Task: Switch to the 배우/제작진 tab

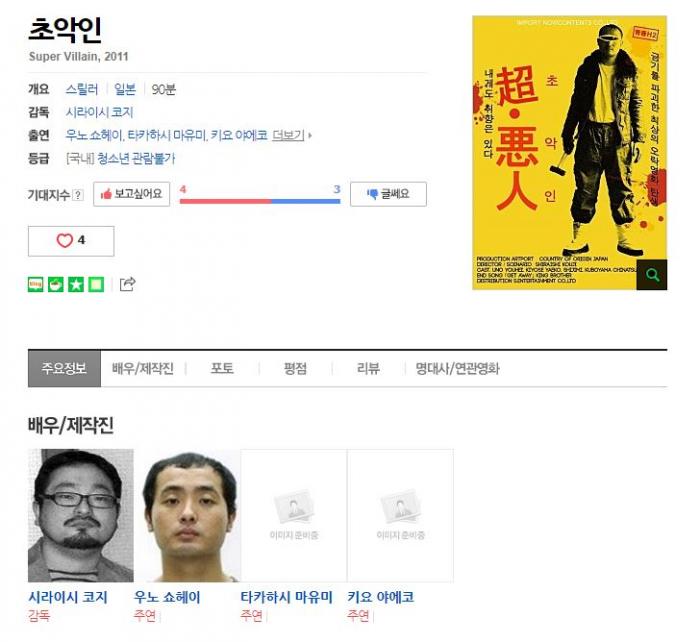Action: 143,369
